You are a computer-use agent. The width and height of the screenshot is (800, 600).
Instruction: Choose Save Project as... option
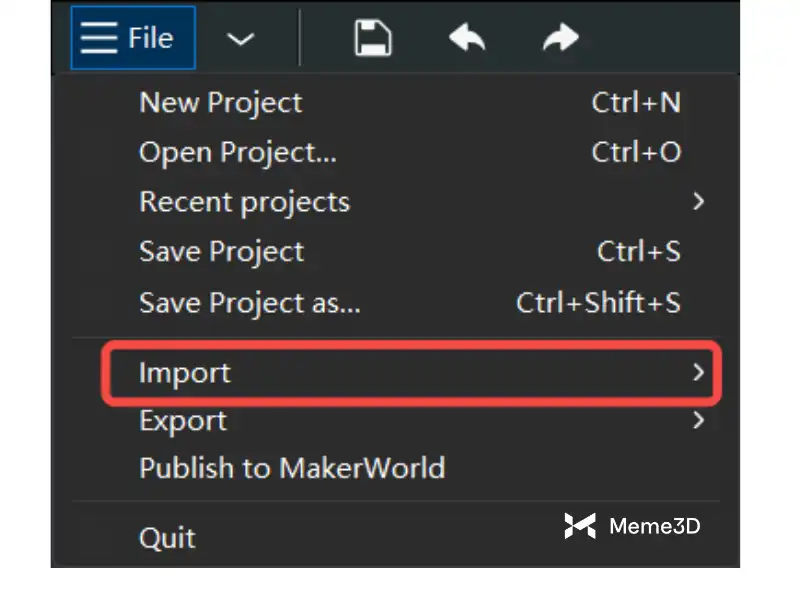[249, 302]
